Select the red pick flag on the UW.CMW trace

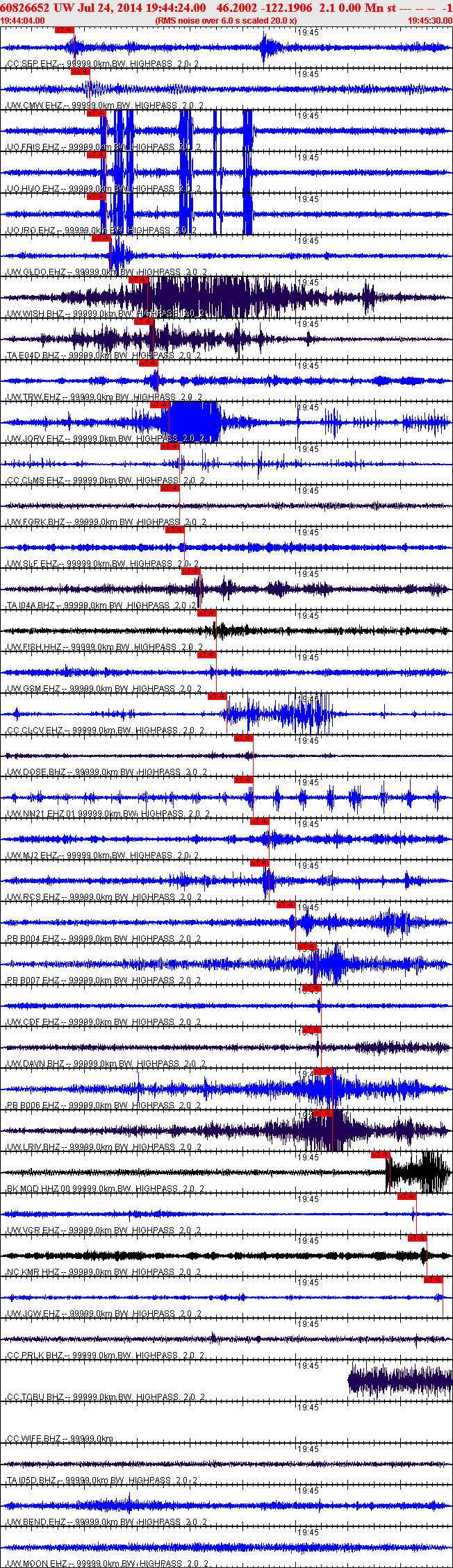point(80,72)
